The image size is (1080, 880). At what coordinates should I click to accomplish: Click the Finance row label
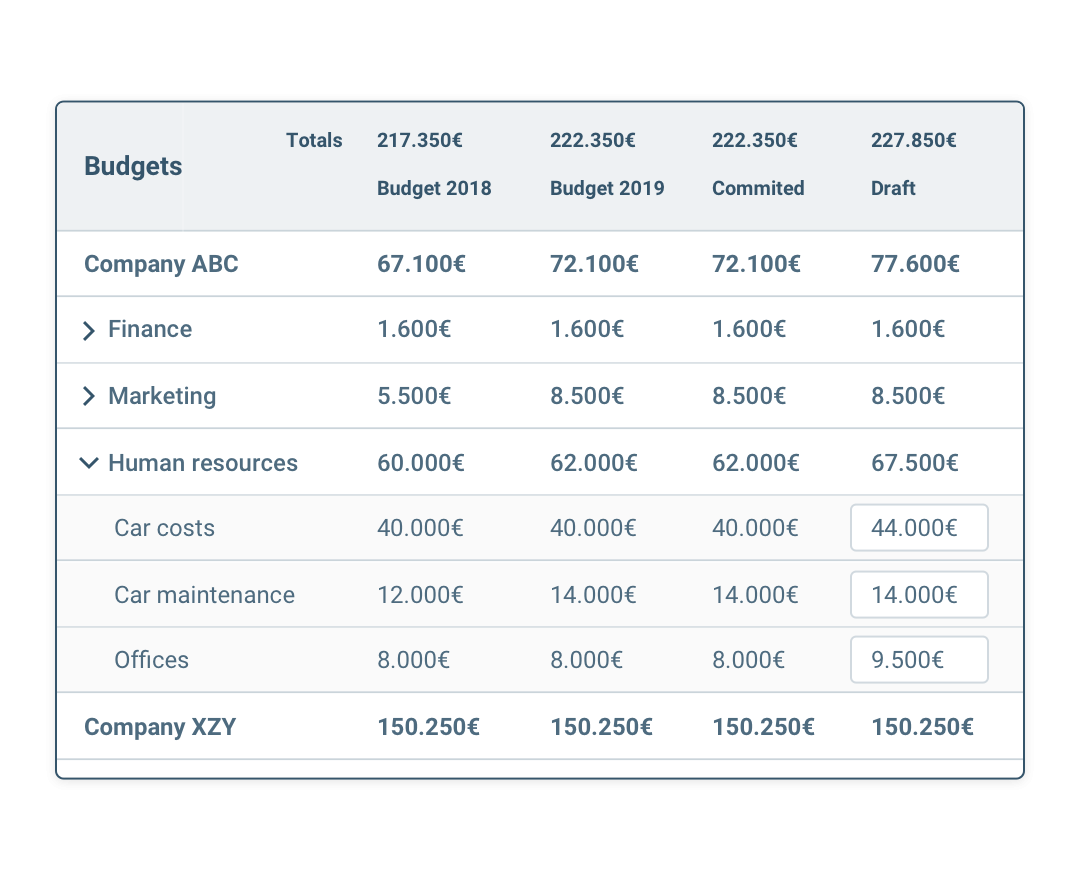click(x=150, y=329)
